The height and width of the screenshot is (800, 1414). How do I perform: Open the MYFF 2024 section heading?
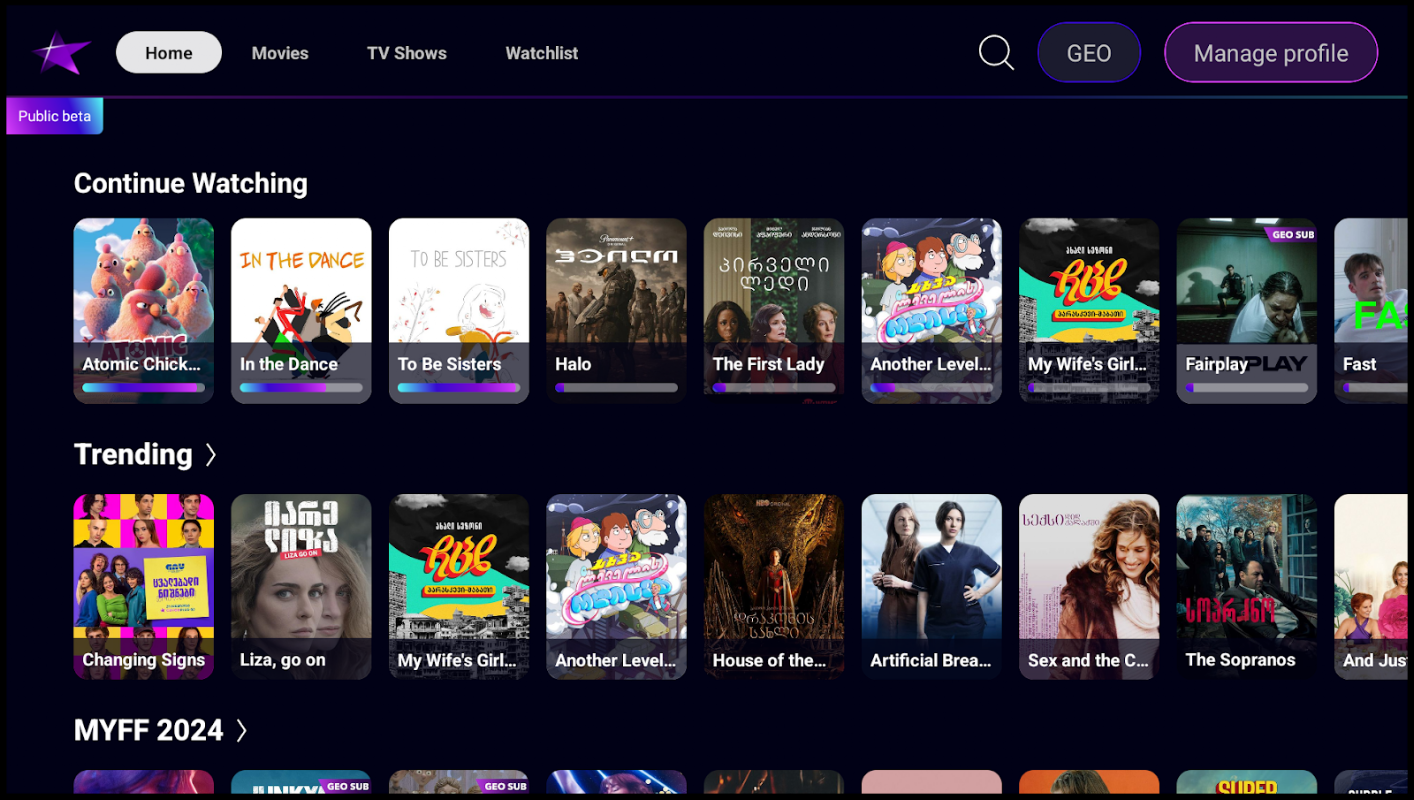tap(148, 731)
